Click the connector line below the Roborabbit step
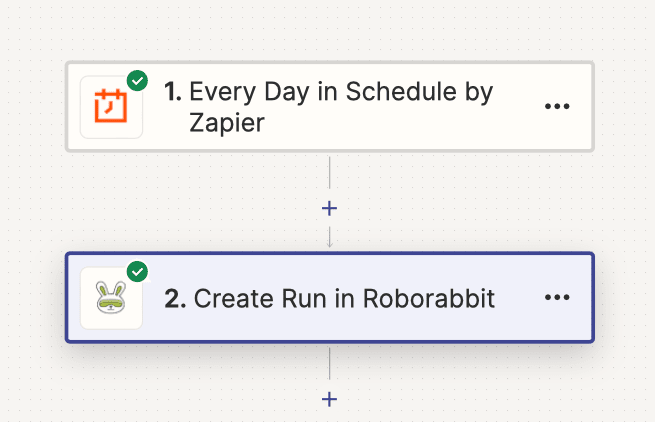The width and height of the screenshot is (655, 422). point(330,364)
